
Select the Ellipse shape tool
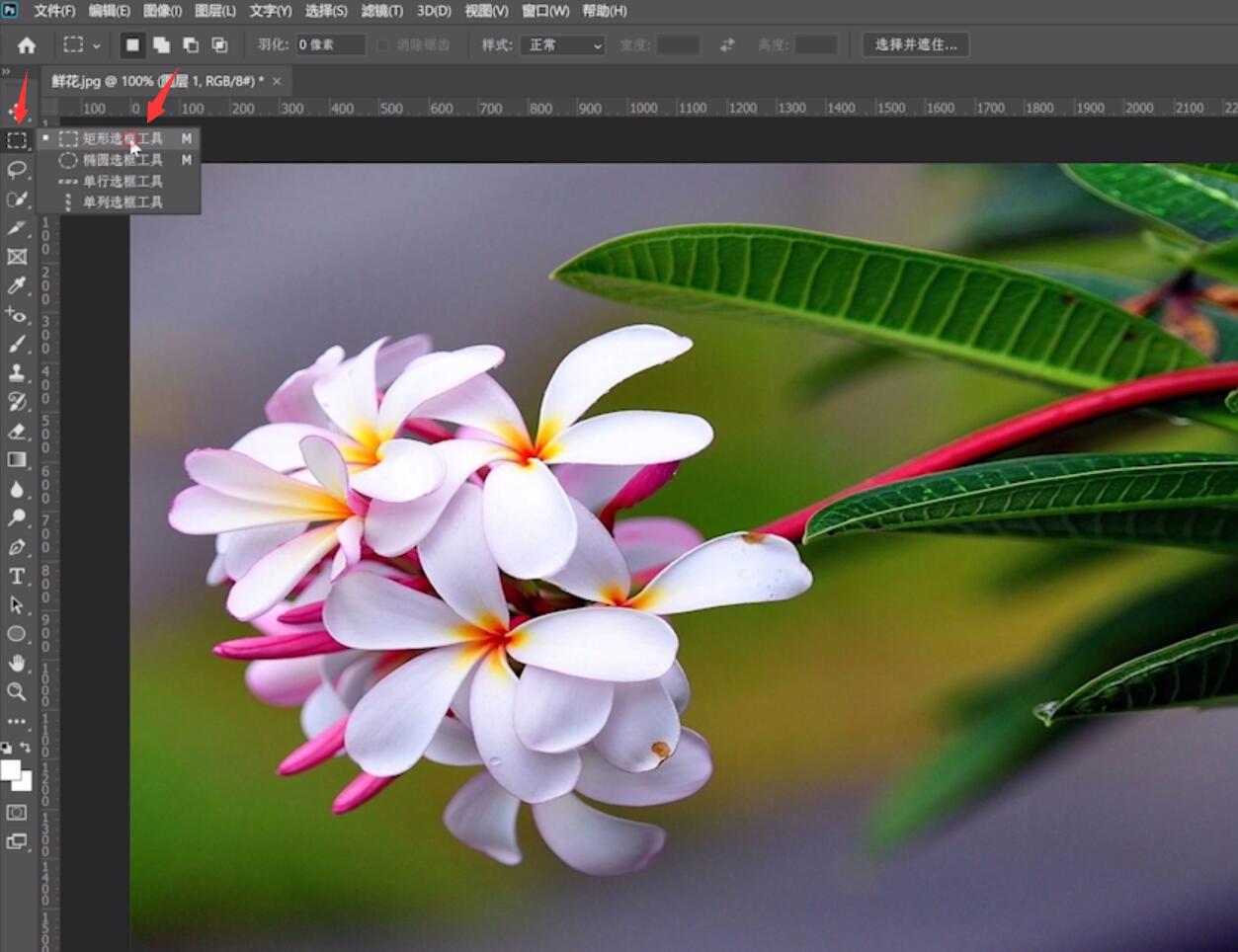17,634
